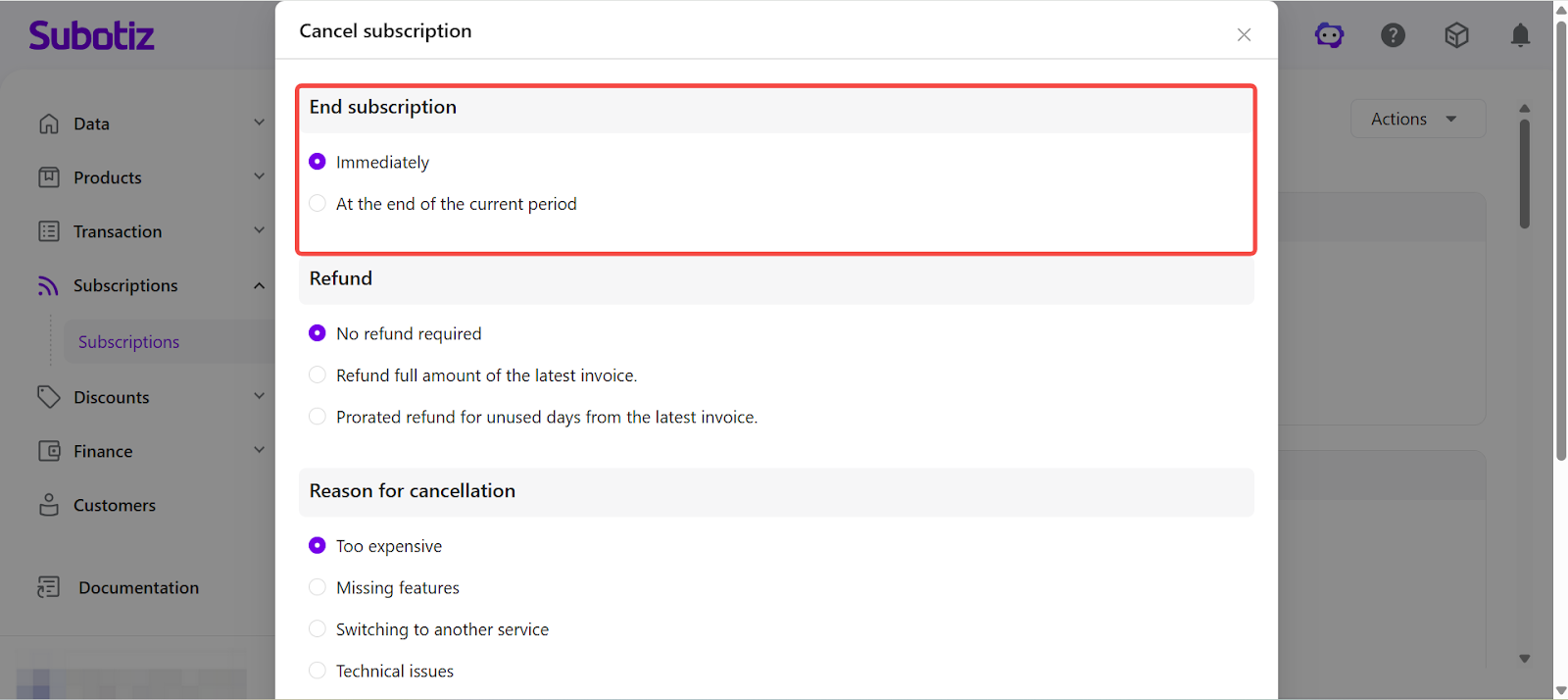The image size is (1568, 700).
Task: Click the Customers person icon
Action: tap(49, 505)
